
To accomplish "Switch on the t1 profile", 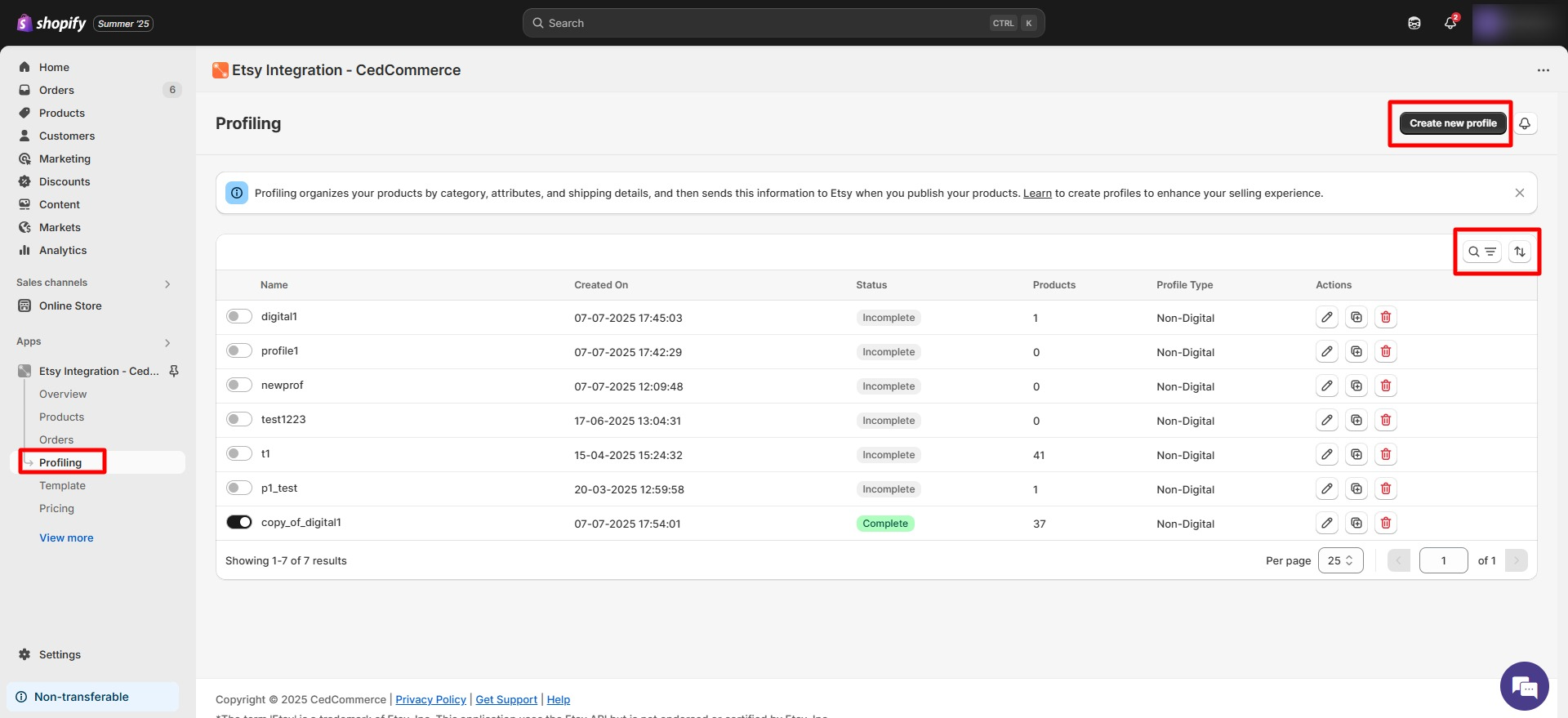I will tap(239, 453).
